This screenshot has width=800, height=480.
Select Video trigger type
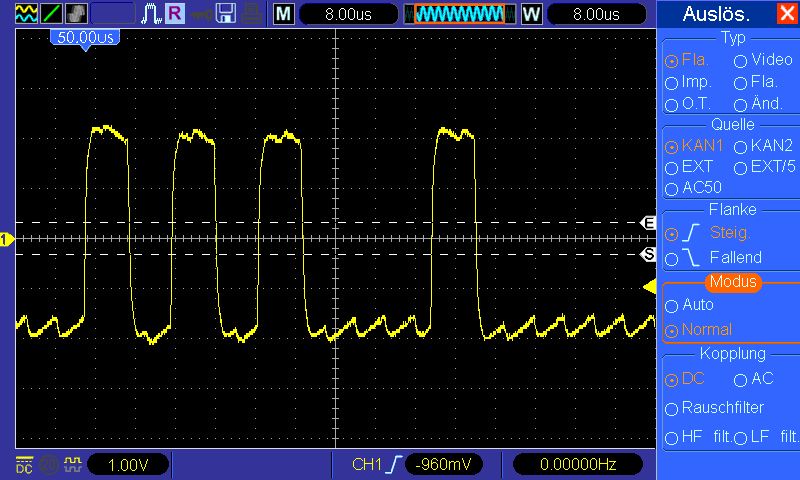click(x=764, y=60)
